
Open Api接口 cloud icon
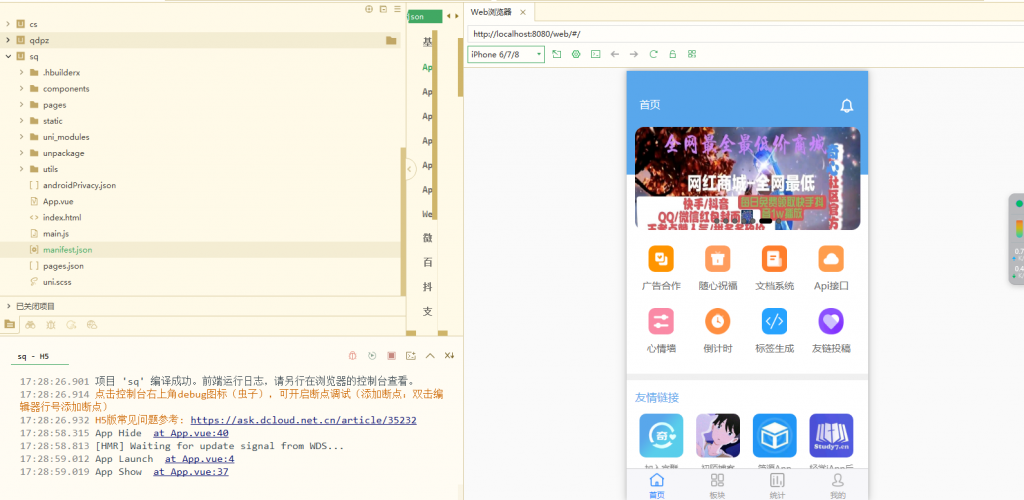click(831, 259)
